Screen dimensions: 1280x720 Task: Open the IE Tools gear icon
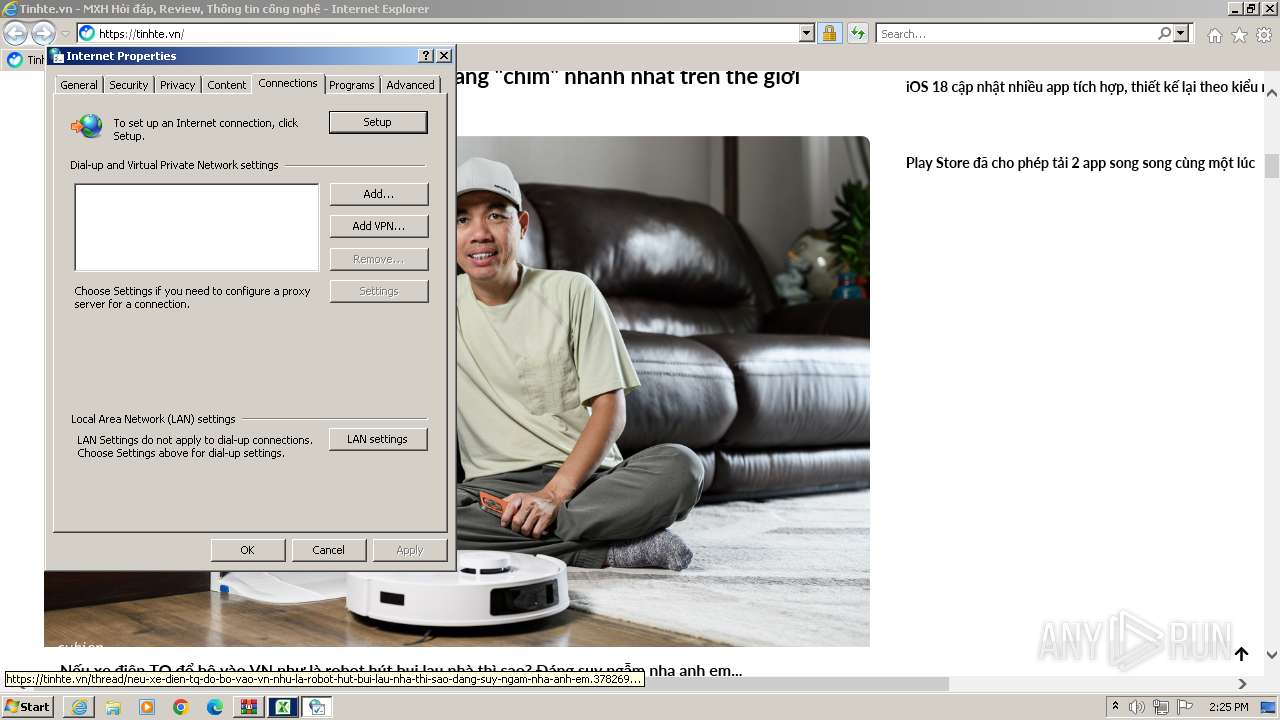[1264, 35]
